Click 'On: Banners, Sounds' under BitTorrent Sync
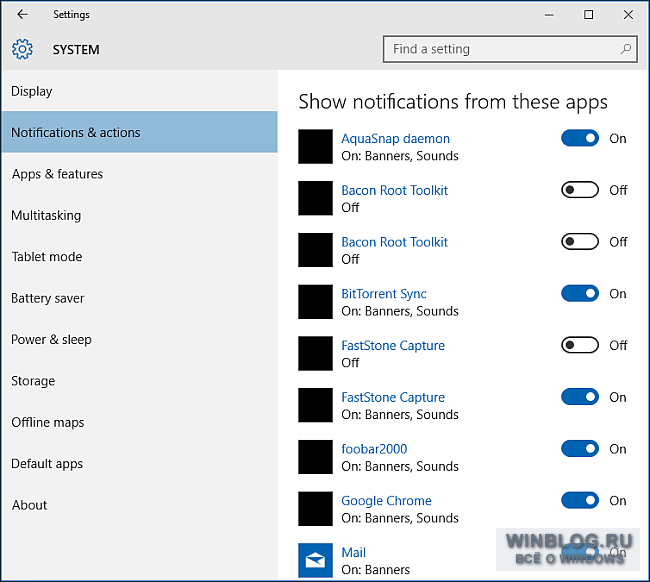This screenshot has width=650, height=582. [x=400, y=311]
